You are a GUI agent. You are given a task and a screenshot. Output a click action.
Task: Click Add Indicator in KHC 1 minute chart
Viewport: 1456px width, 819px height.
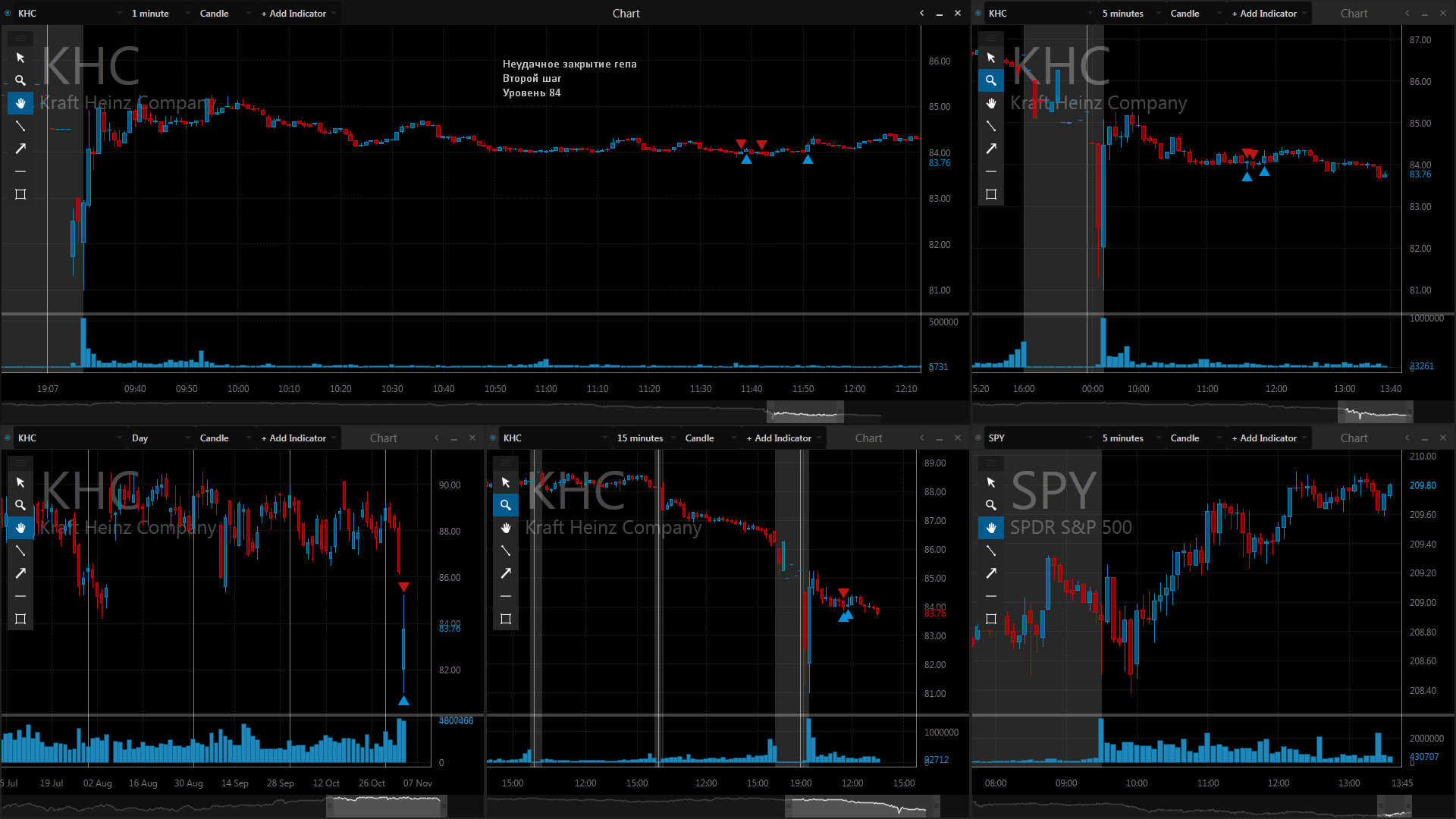tap(297, 13)
